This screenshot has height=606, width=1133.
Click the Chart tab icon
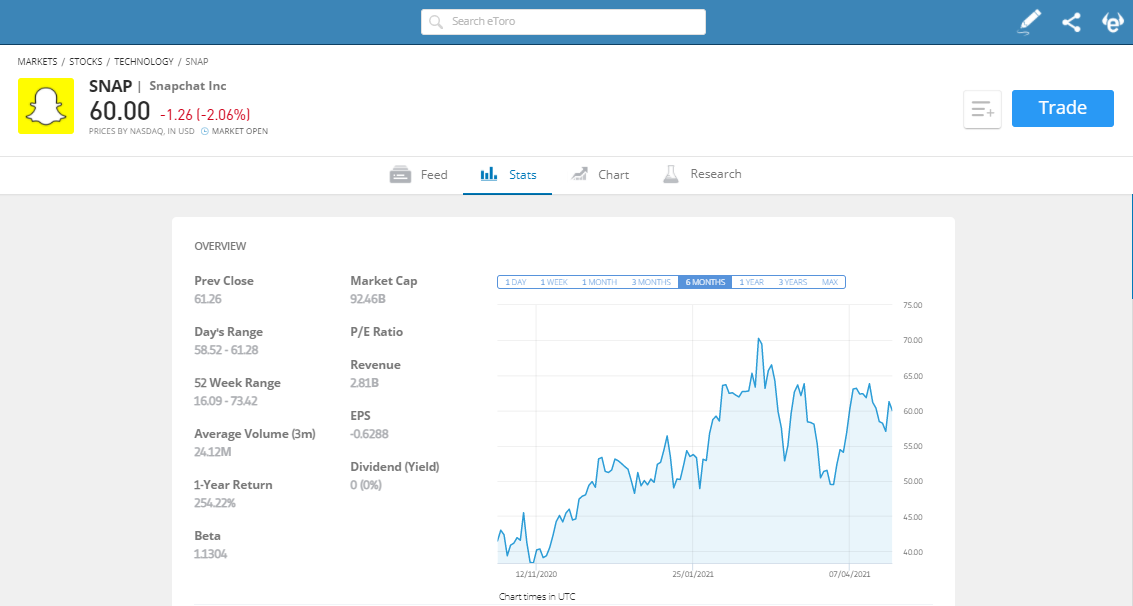pyautogui.click(x=580, y=174)
